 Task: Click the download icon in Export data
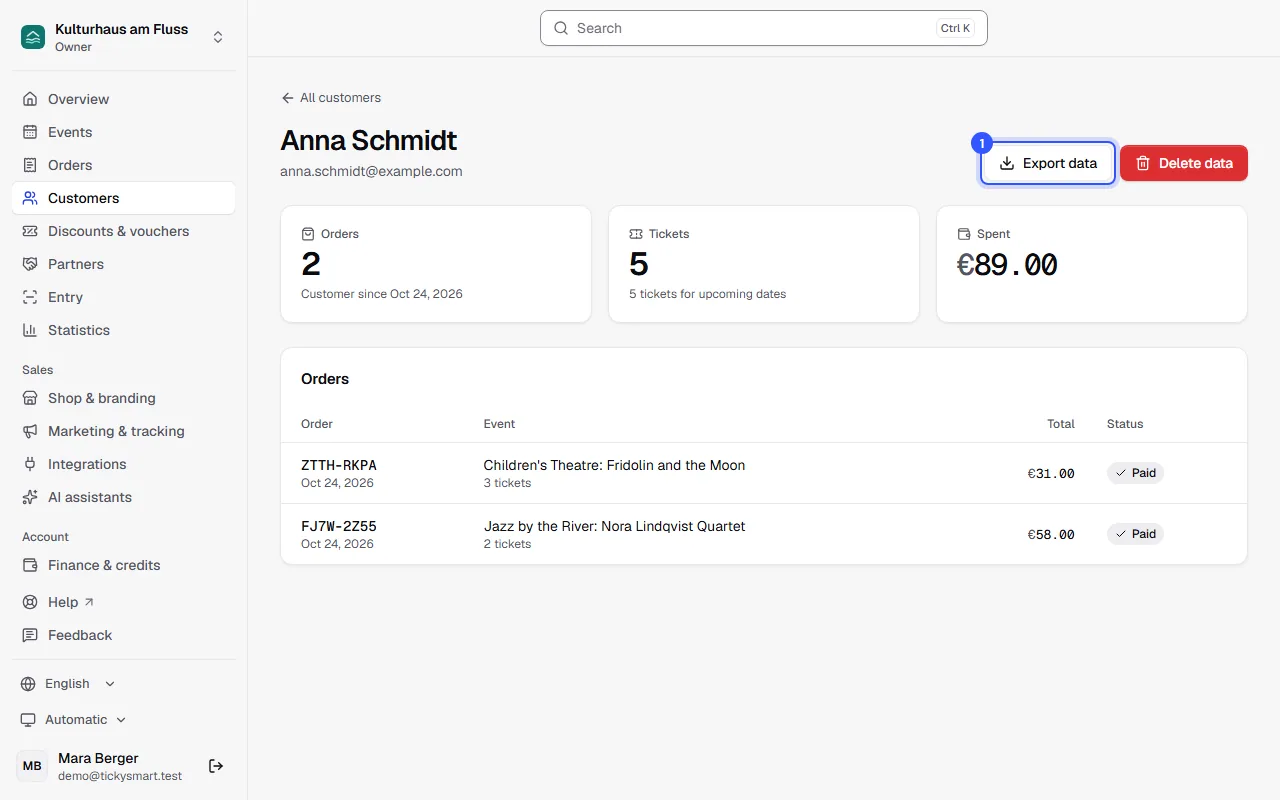[1007, 163]
